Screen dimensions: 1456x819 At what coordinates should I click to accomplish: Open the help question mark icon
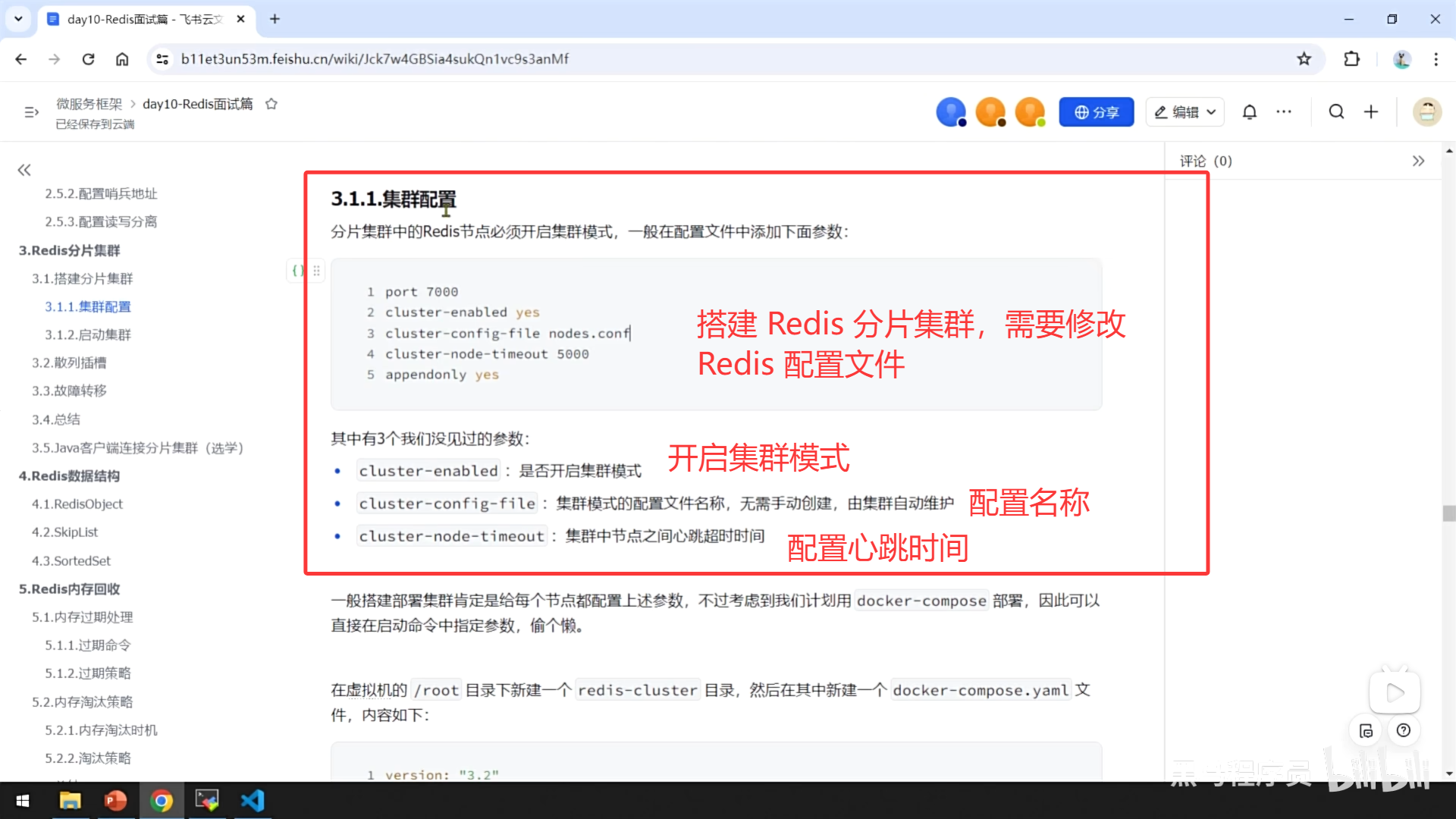1404,730
